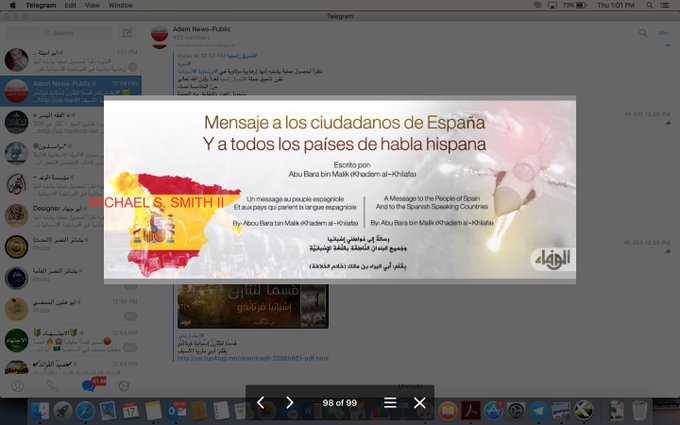Search within Adem News-Public chat
The image size is (680, 425).
(x=643, y=33)
